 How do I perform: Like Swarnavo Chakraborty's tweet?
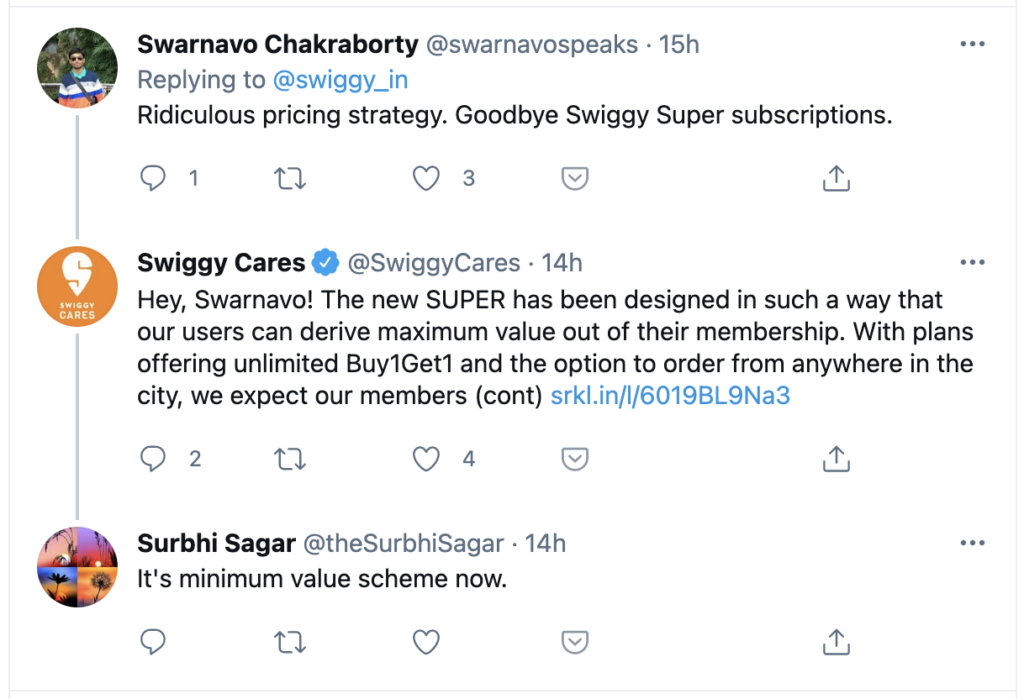[427, 178]
